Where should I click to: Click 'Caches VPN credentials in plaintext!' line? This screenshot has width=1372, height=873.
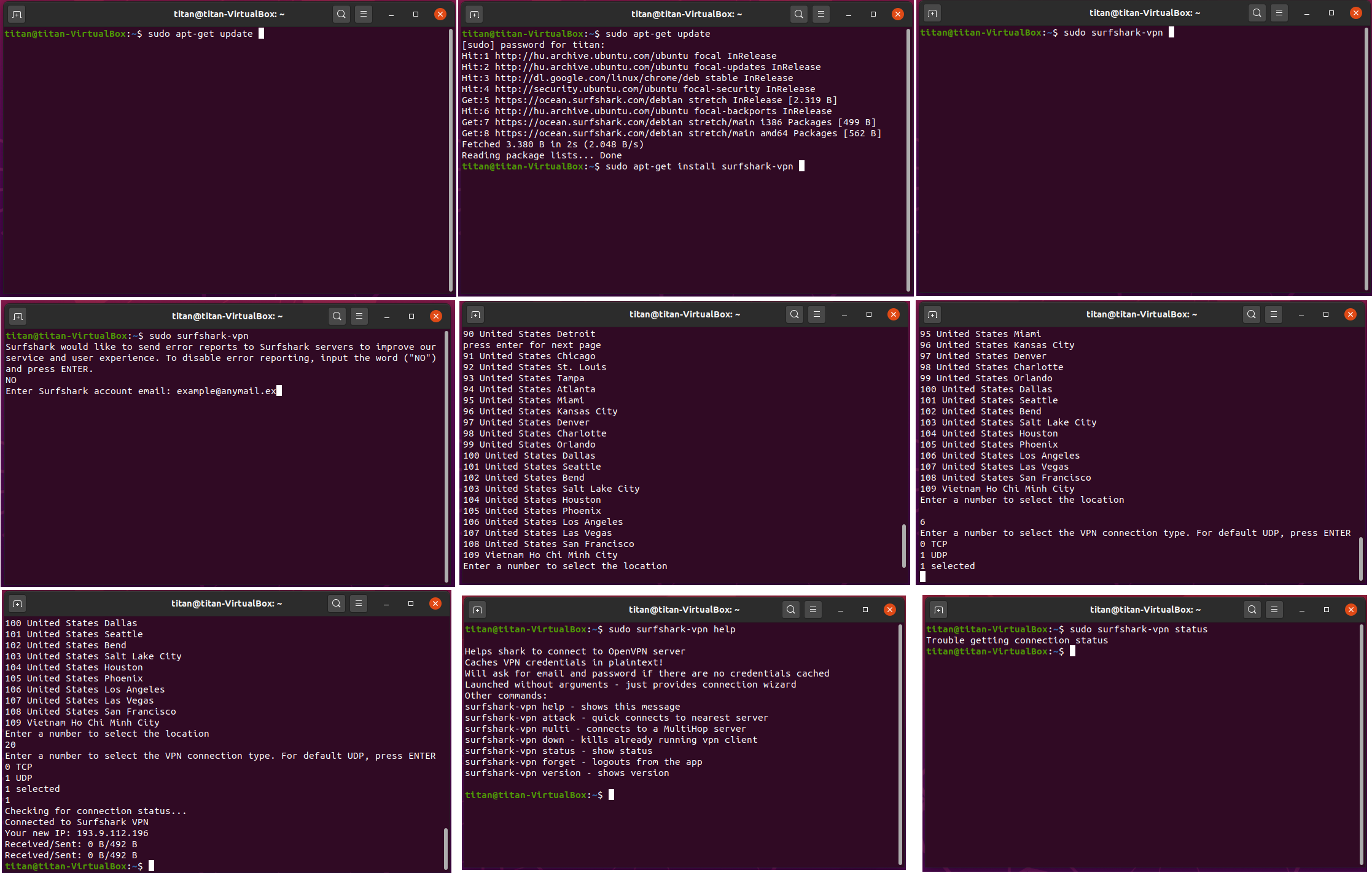[x=564, y=662]
